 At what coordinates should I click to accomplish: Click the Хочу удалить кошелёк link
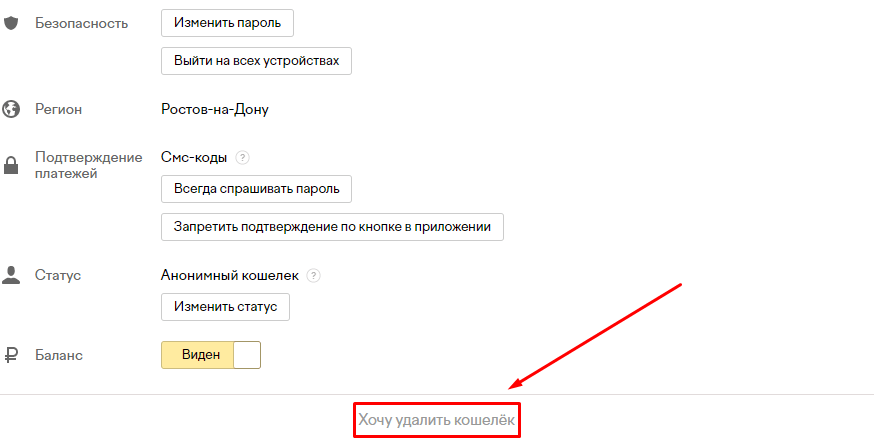[437, 421]
